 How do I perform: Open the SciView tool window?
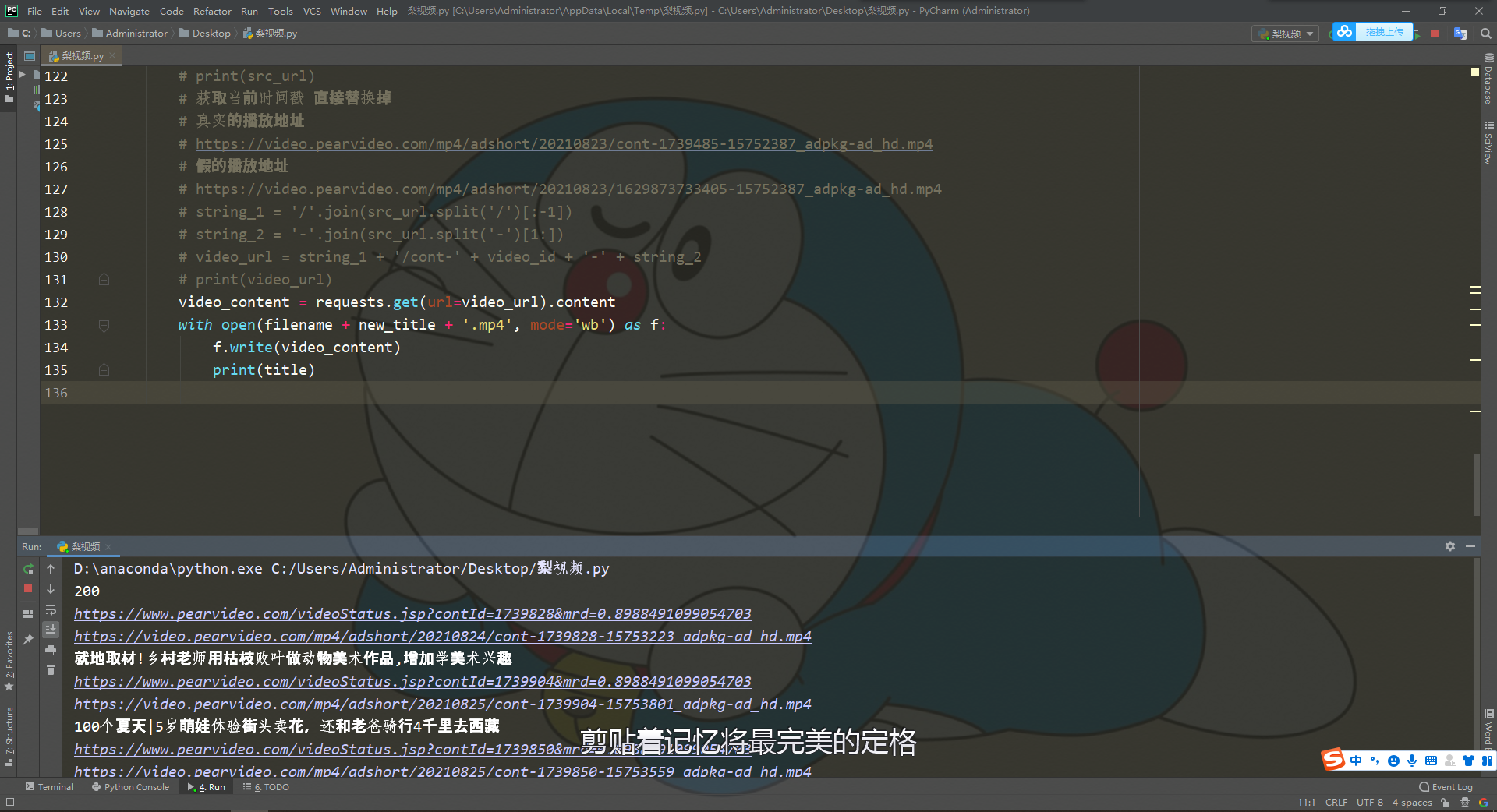[1488, 143]
